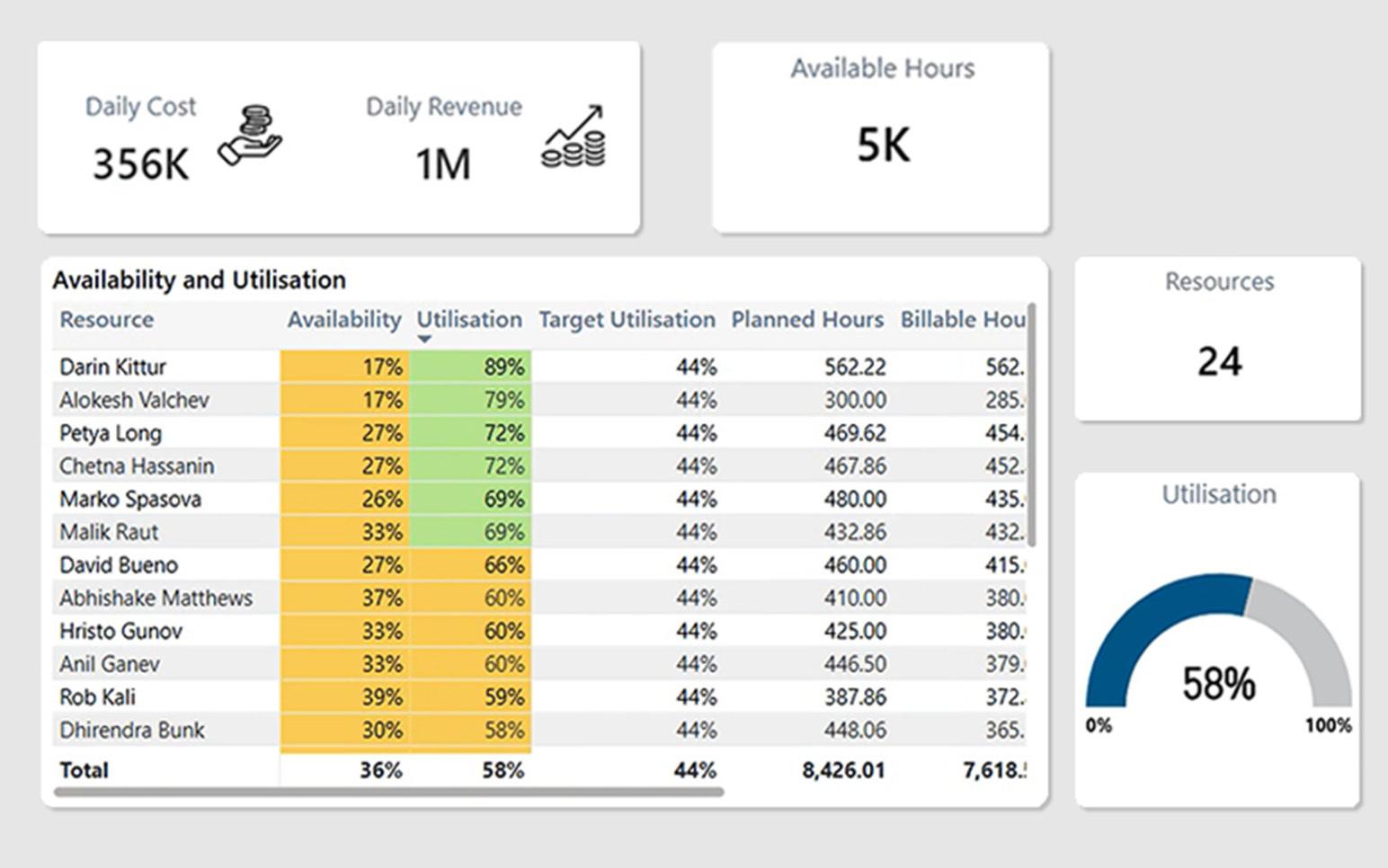
Task: Click the Daily Revenue growth chart icon
Action: point(574,137)
